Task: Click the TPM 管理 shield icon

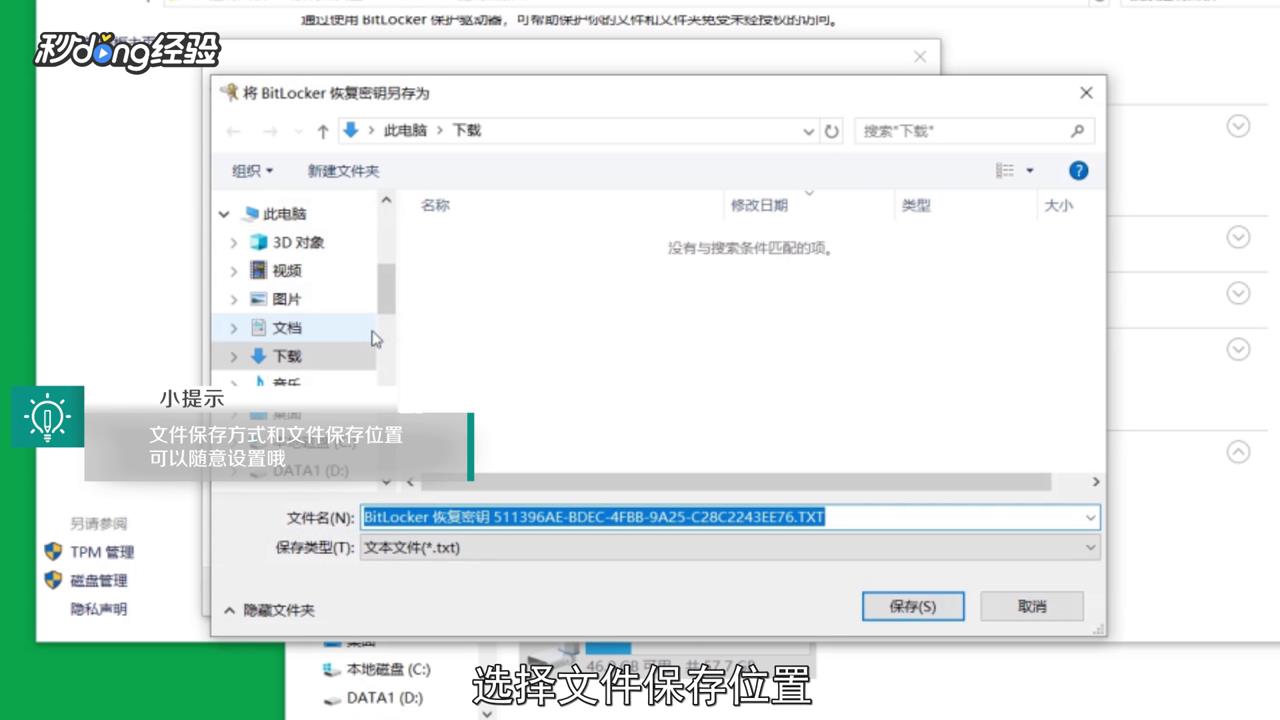Action: click(53, 552)
